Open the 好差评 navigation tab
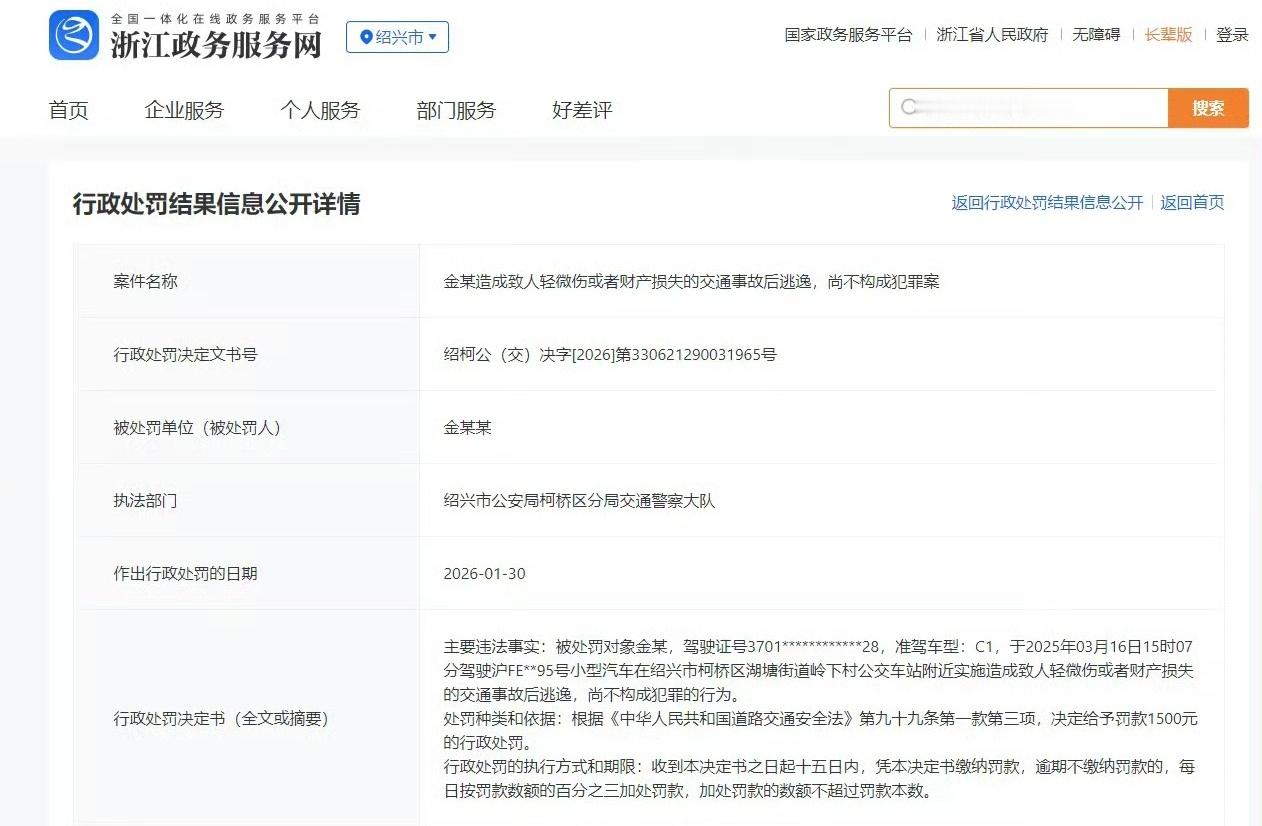The image size is (1262, 826). pos(580,111)
